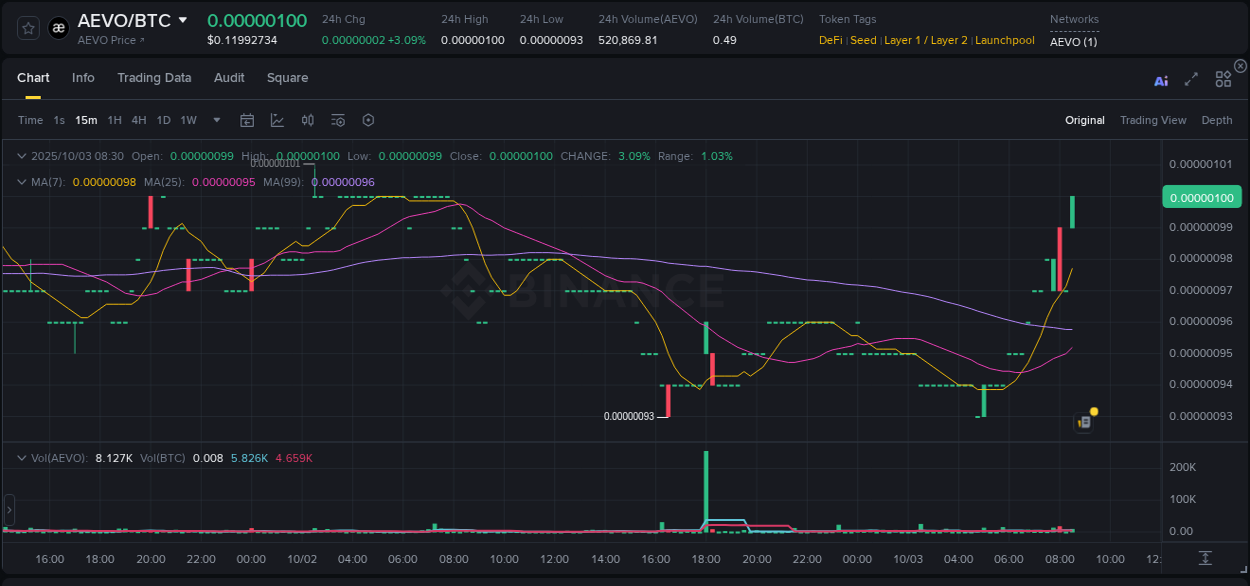Open the indicator settings icon
Viewport: 1250px width, 586px height.
[337, 120]
